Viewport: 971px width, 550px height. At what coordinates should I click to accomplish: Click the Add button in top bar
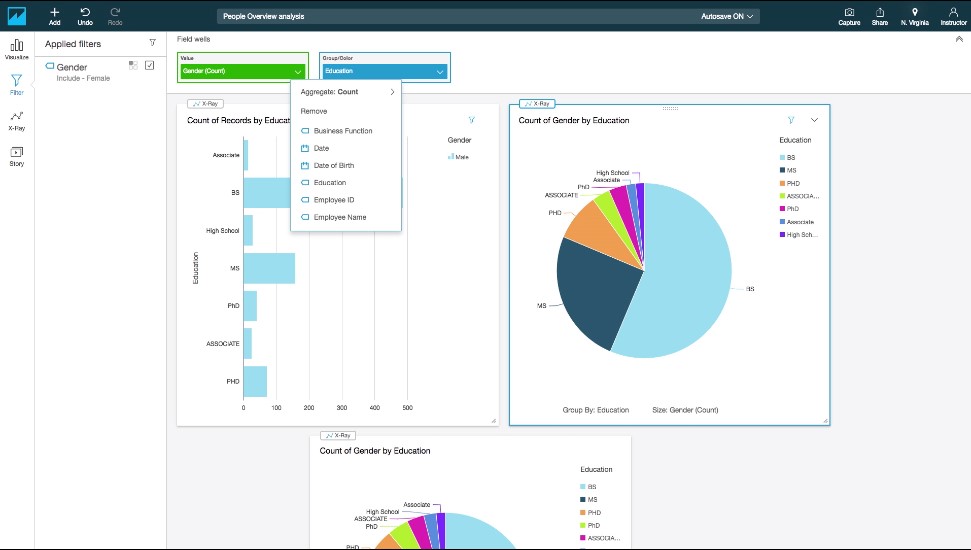pos(54,17)
